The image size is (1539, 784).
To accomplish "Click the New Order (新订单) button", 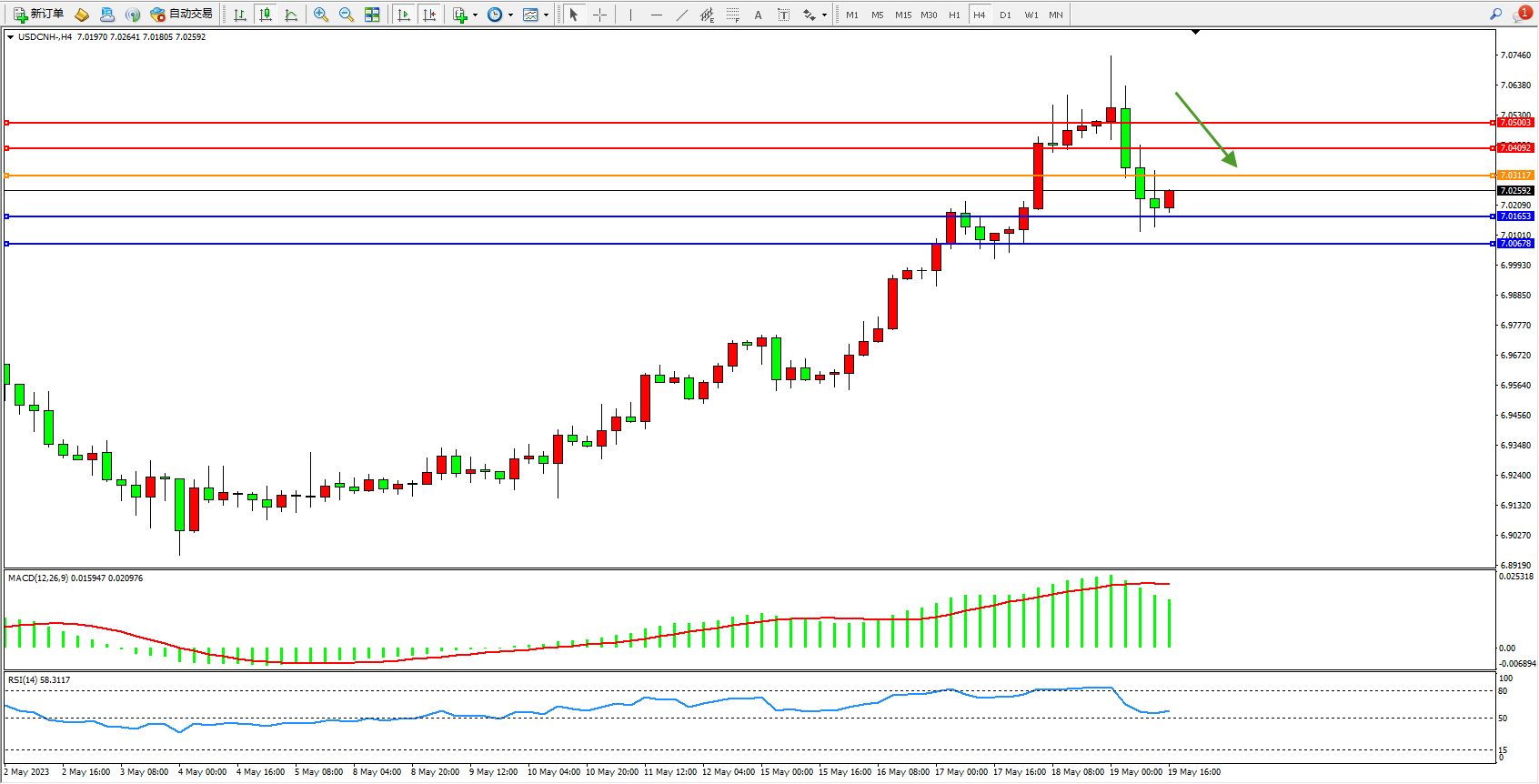I will (x=38, y=14).
